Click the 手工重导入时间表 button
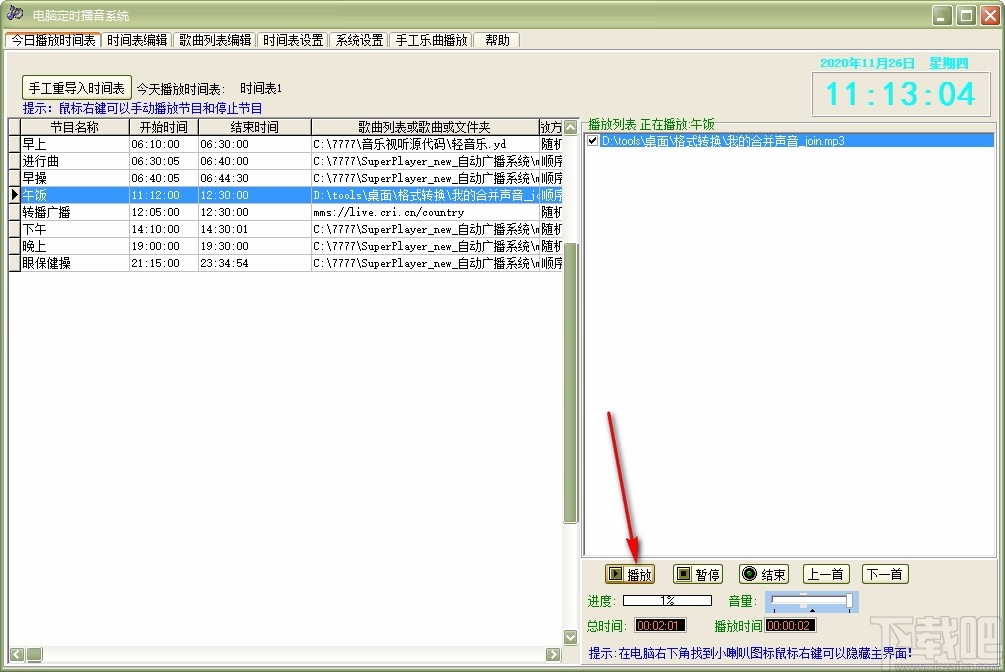The height and width of the screenshot is (672, 1005). click(x=76, y=87)
